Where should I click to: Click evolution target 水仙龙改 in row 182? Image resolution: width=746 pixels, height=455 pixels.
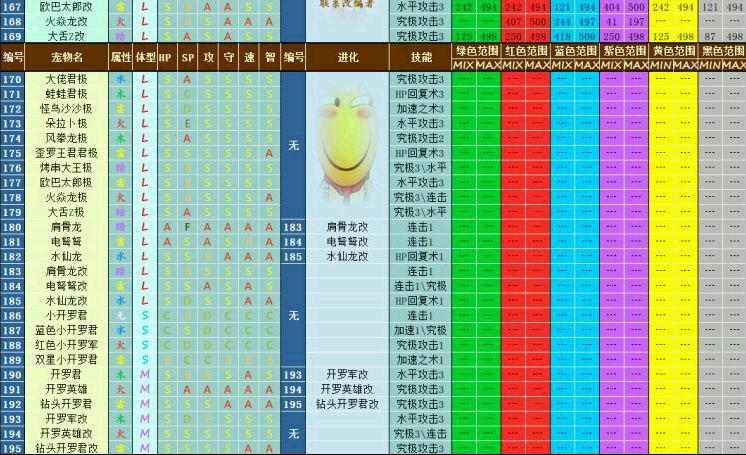coord(348,257)
